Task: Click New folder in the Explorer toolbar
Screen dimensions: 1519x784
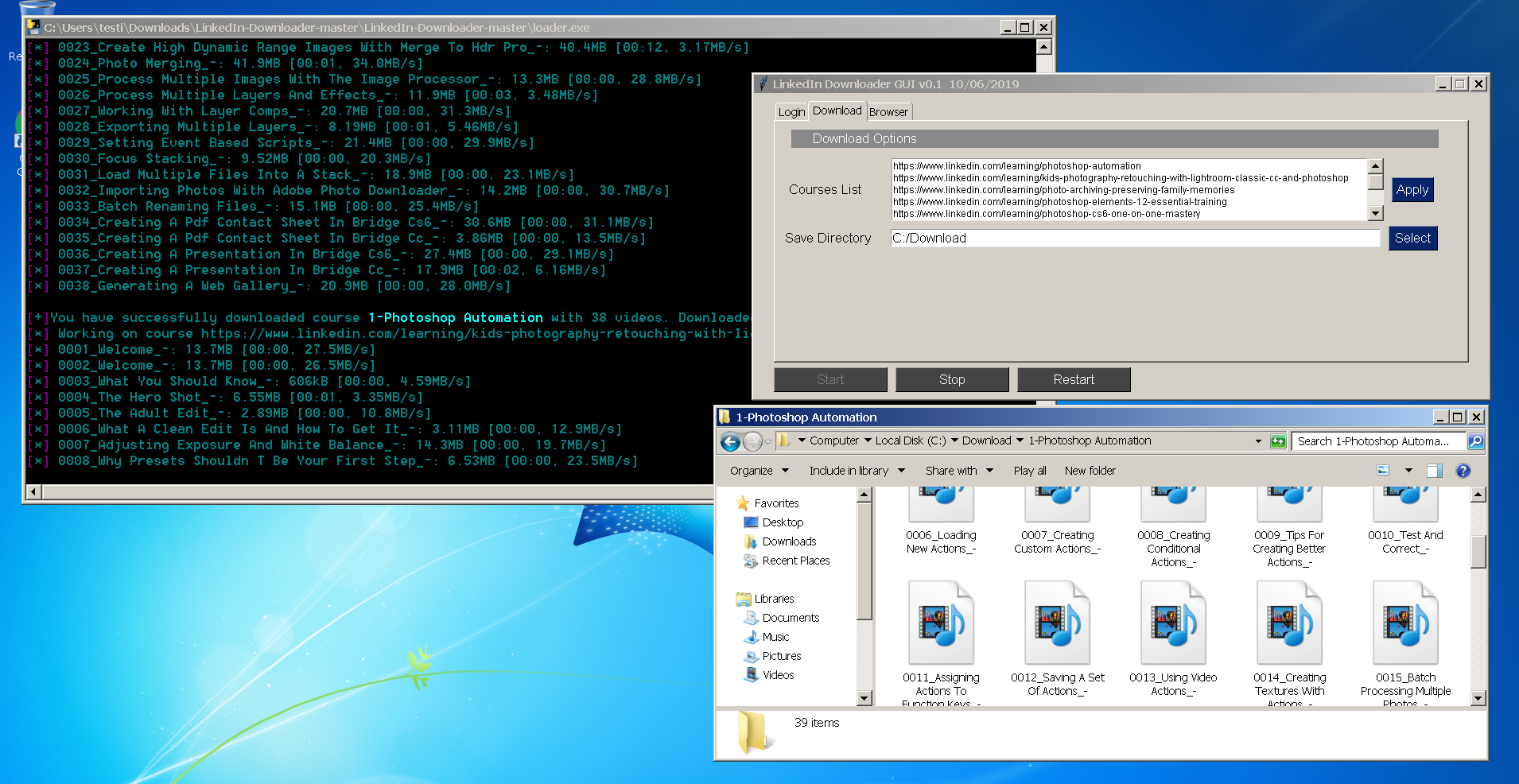Action: pyautogui.click(x=1090, y=471)
